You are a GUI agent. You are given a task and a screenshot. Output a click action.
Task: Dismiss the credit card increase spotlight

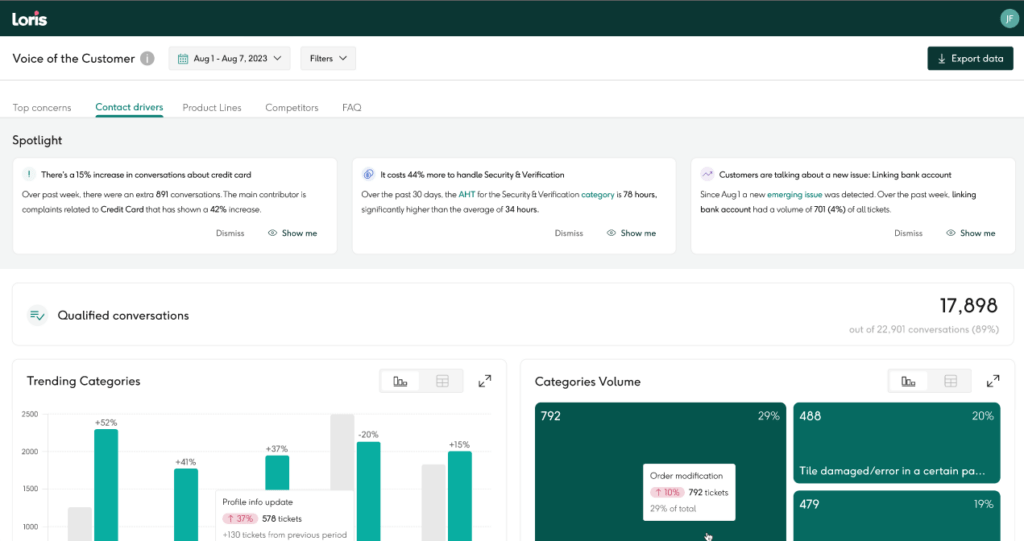point(230,233)
